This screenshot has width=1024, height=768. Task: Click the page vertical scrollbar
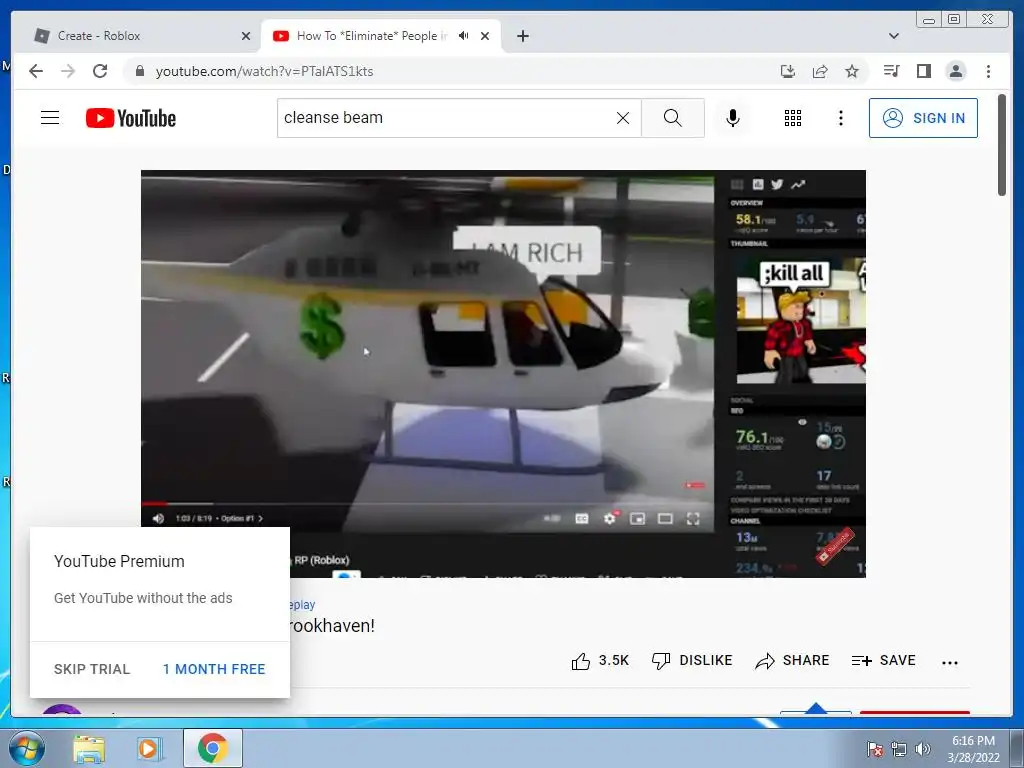tap(1002, 145)
